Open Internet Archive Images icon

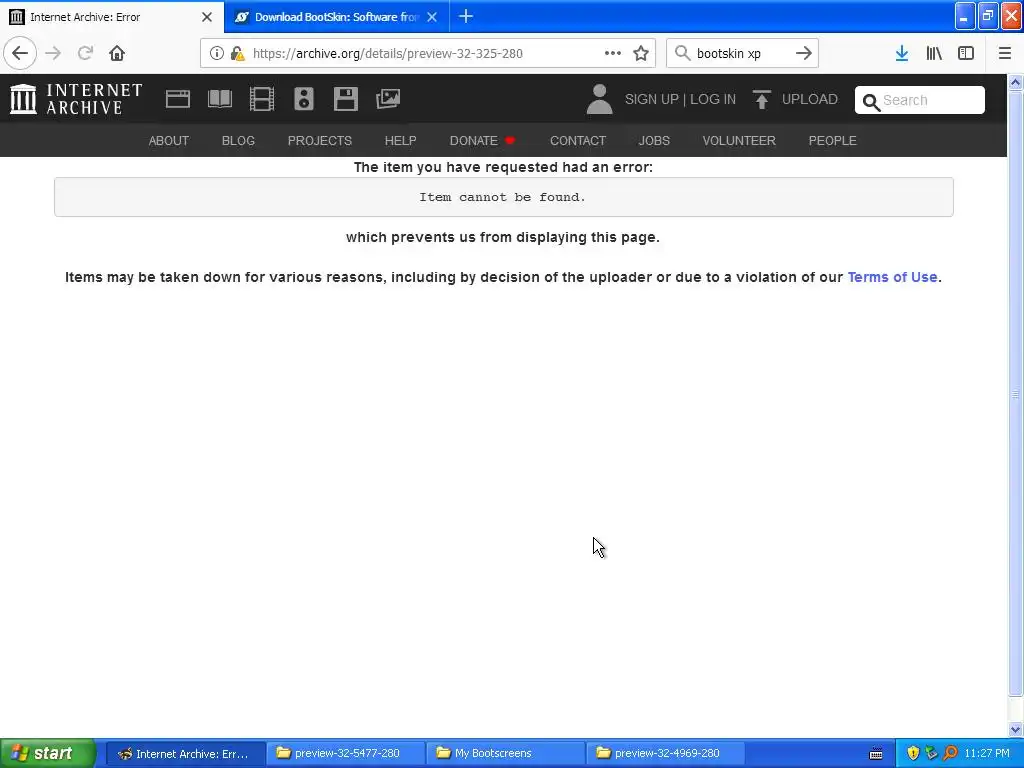tap(388, 99)
